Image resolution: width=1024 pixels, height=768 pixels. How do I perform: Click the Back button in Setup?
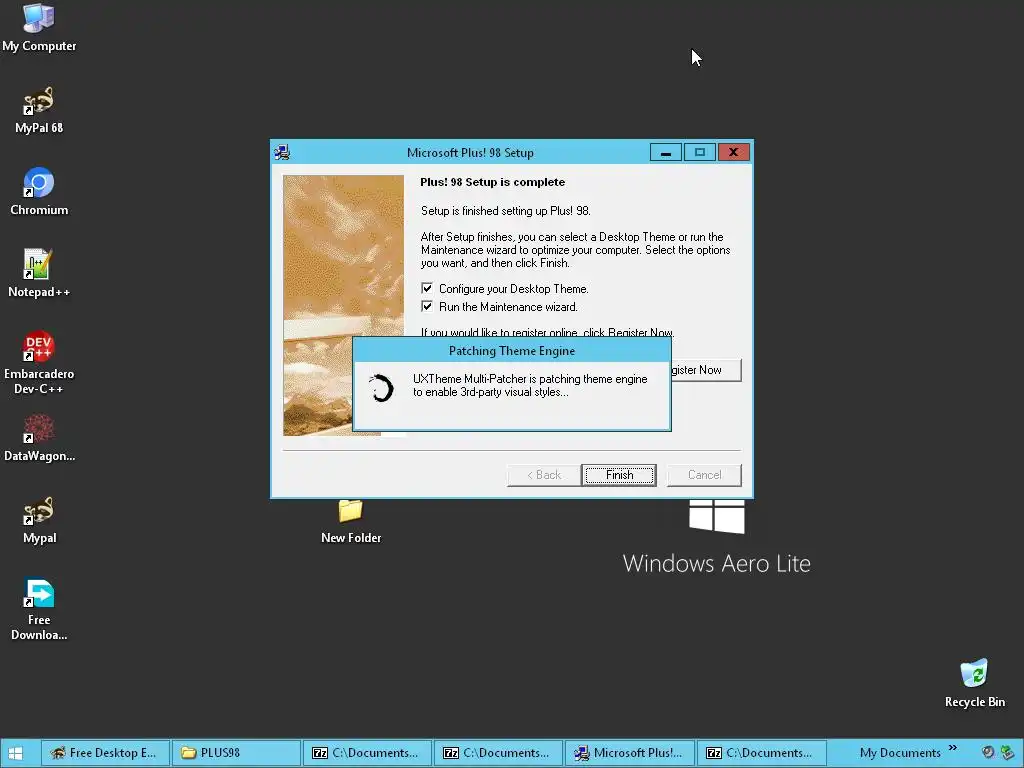point(544,475)
